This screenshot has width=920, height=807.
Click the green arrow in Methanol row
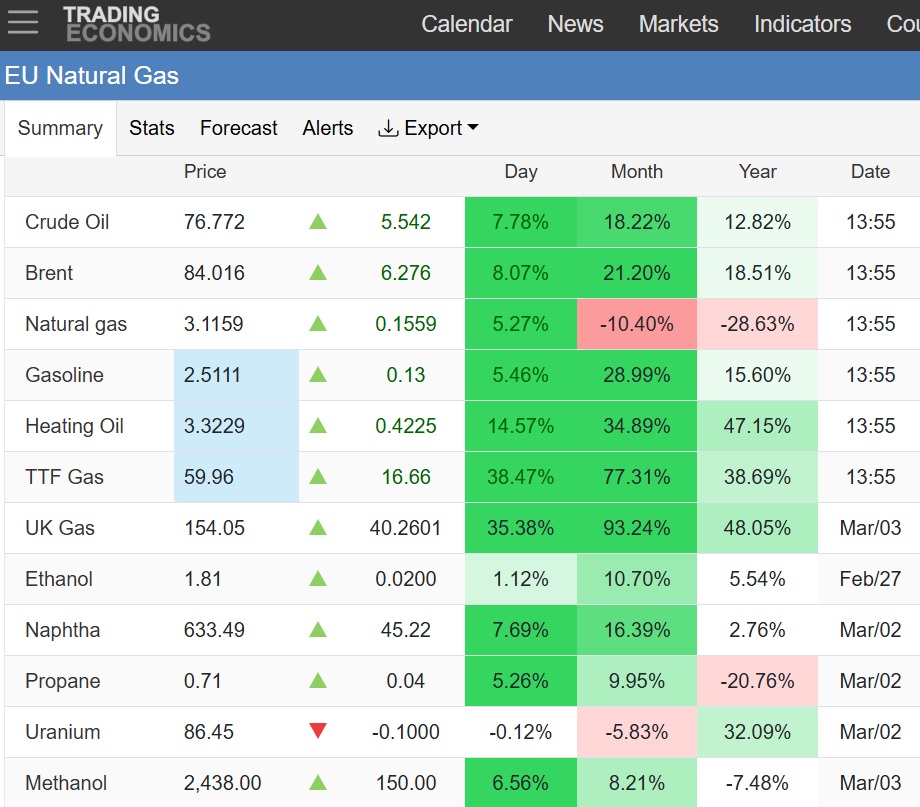pos(318,783)
